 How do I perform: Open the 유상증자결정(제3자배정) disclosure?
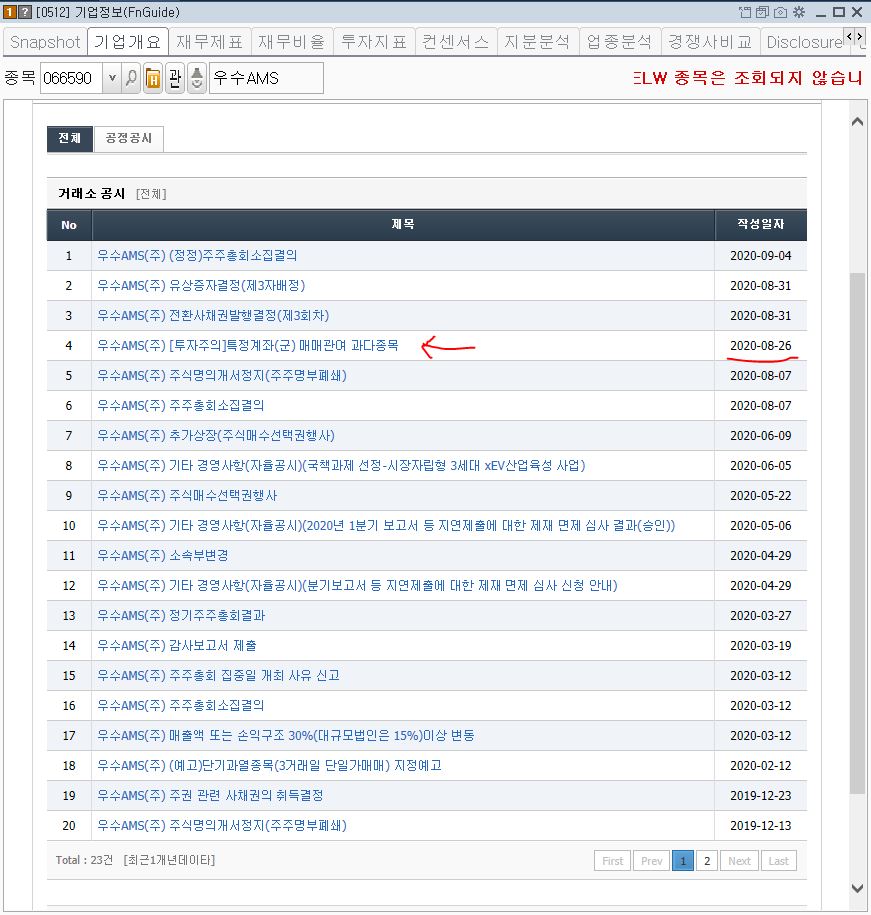click(x=201, y=285)
